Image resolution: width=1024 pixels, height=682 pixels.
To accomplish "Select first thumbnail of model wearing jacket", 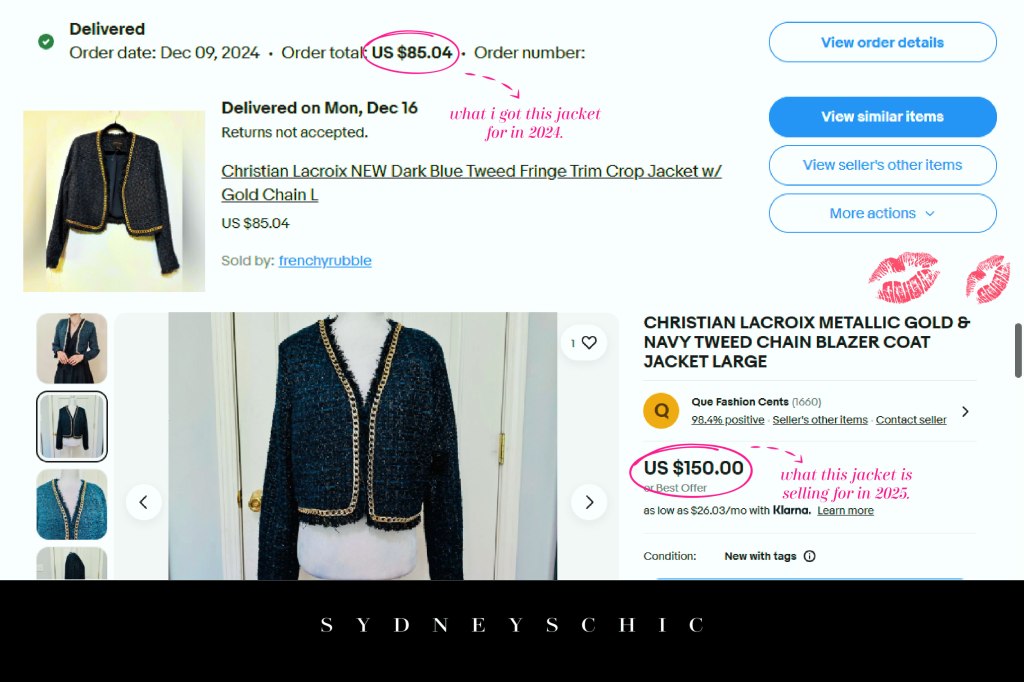I will click(72, 348).
